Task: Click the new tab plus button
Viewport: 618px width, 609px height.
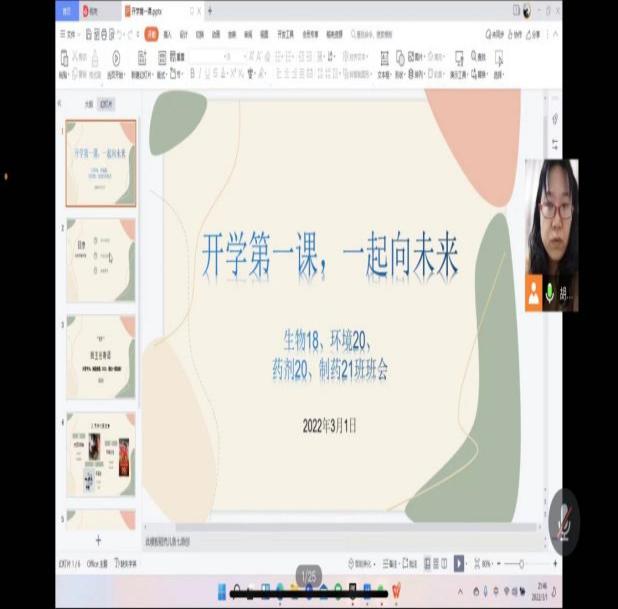Action: coord(209,11)
